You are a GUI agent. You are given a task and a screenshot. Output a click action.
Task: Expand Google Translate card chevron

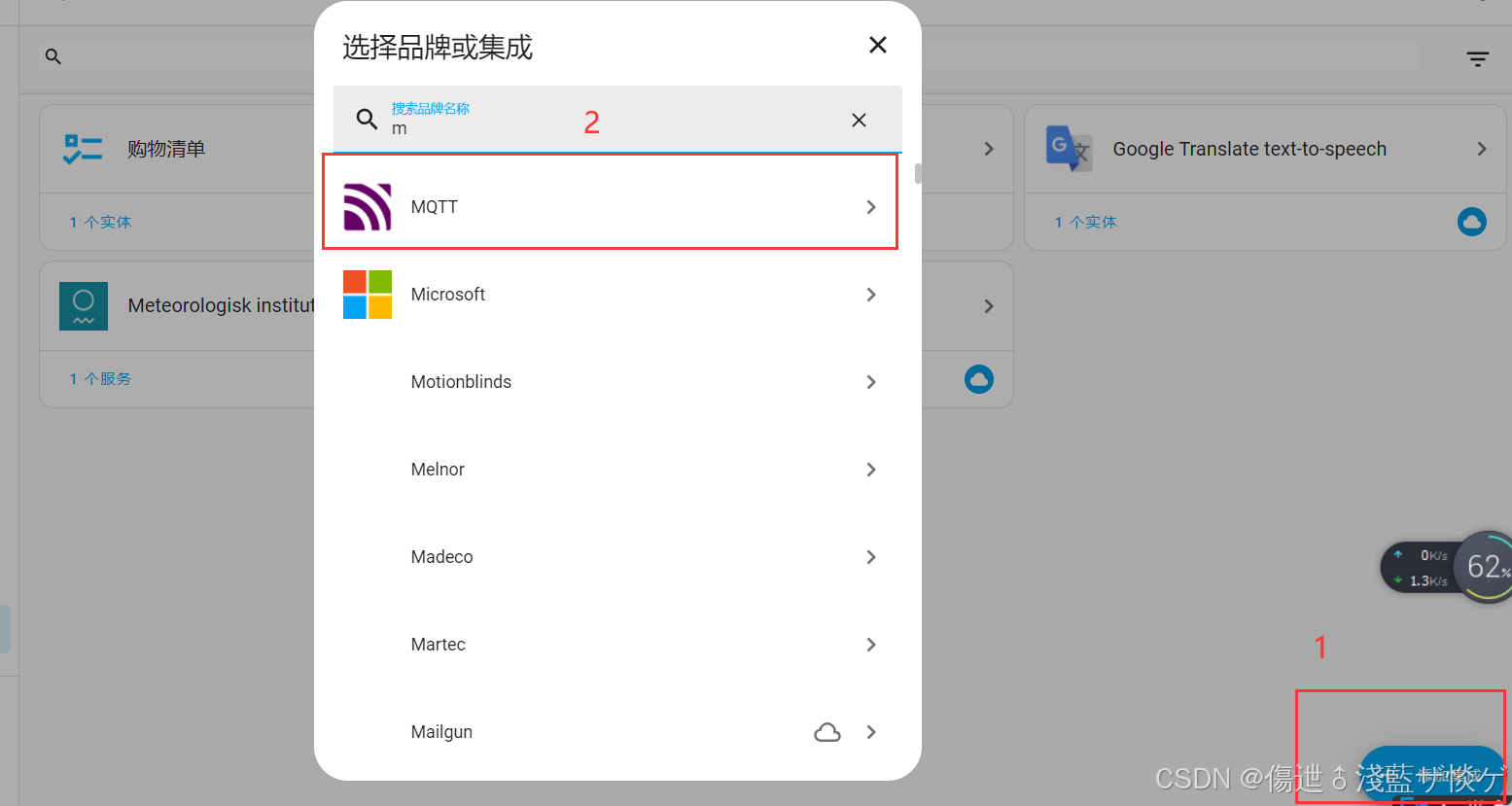click(x=1482, y=149)
